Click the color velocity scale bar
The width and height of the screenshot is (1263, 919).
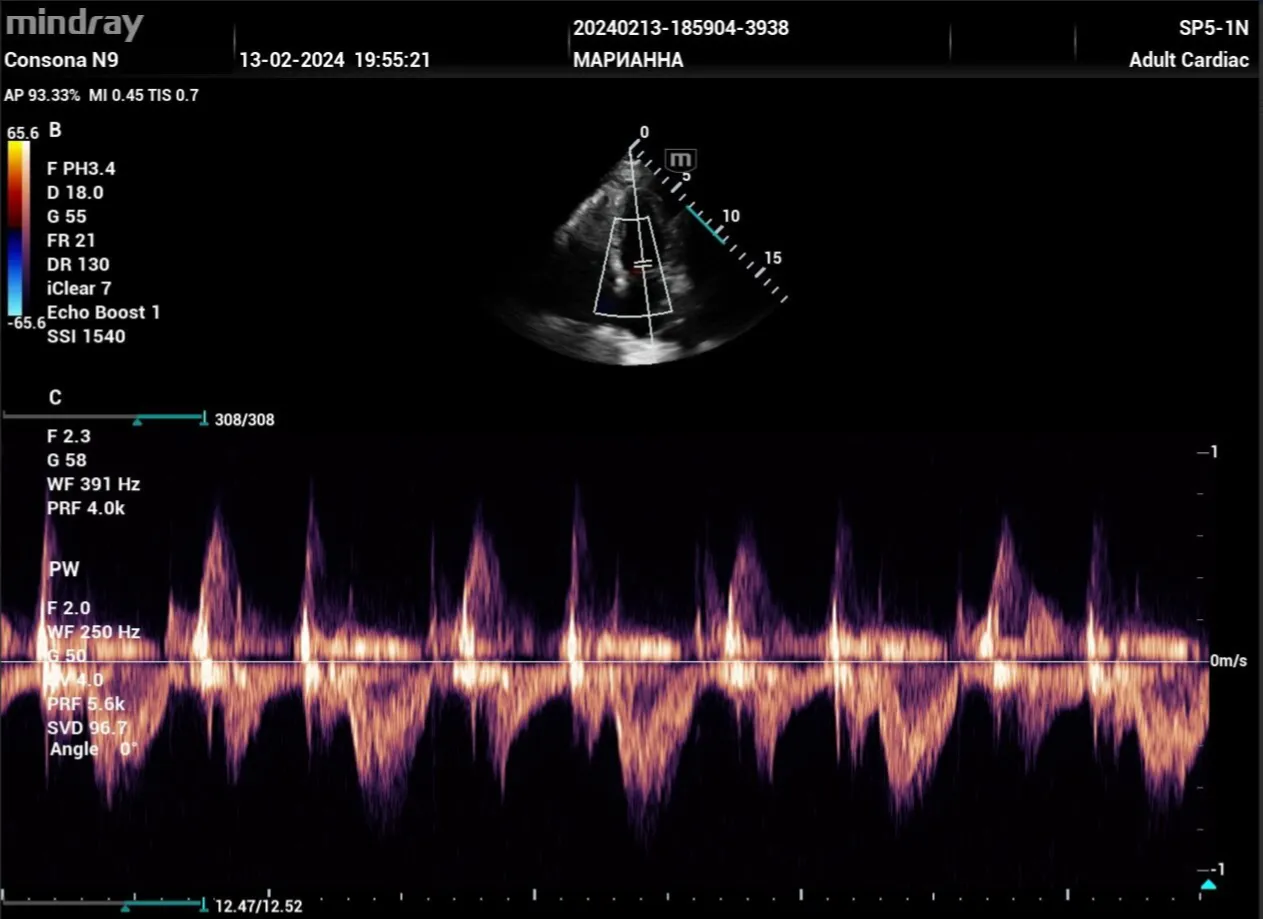18,228
